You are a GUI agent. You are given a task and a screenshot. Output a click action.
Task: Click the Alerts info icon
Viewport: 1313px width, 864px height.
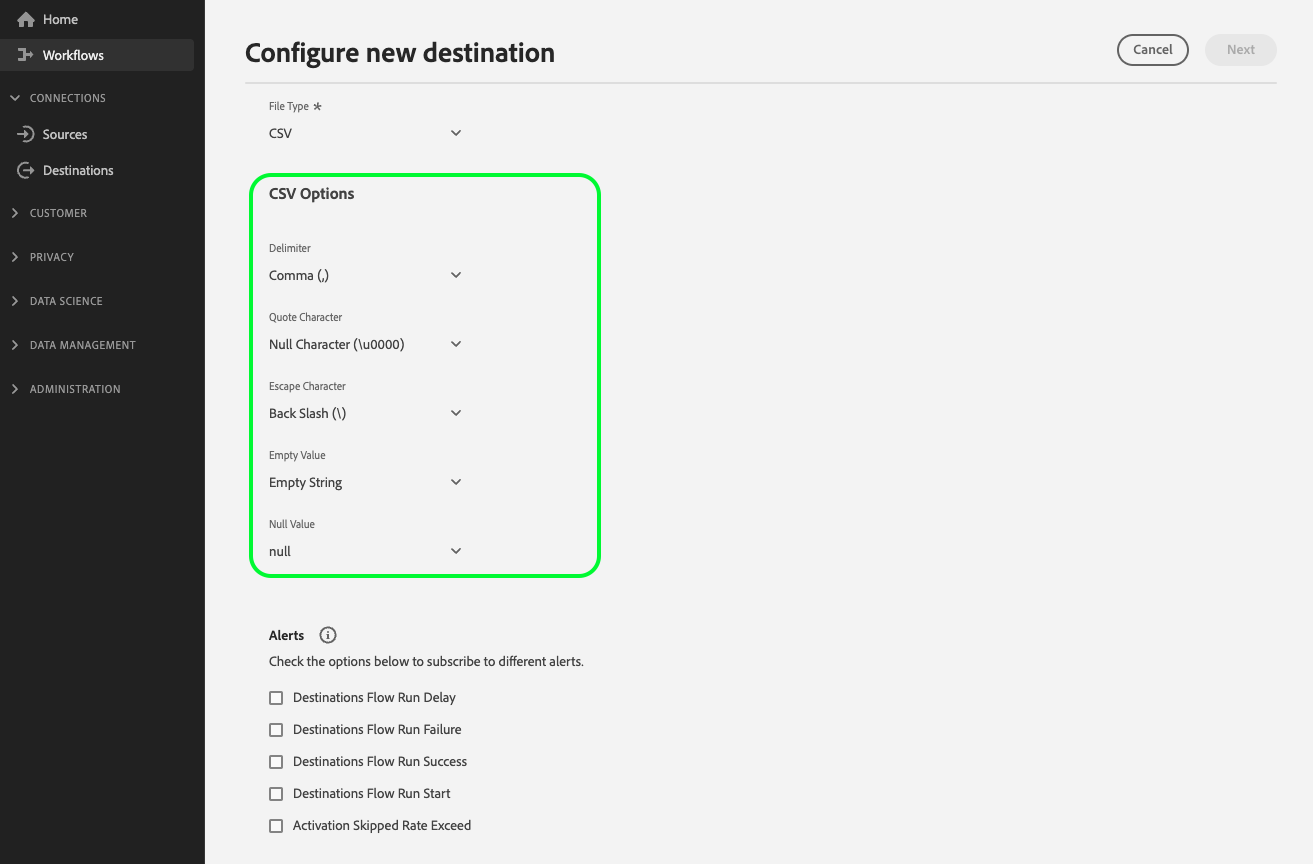click(328, 635)
